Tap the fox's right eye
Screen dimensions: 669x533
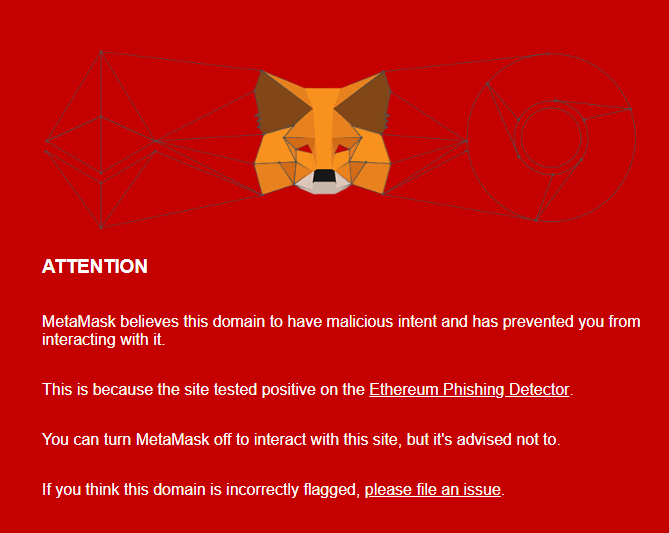point(342,149)
